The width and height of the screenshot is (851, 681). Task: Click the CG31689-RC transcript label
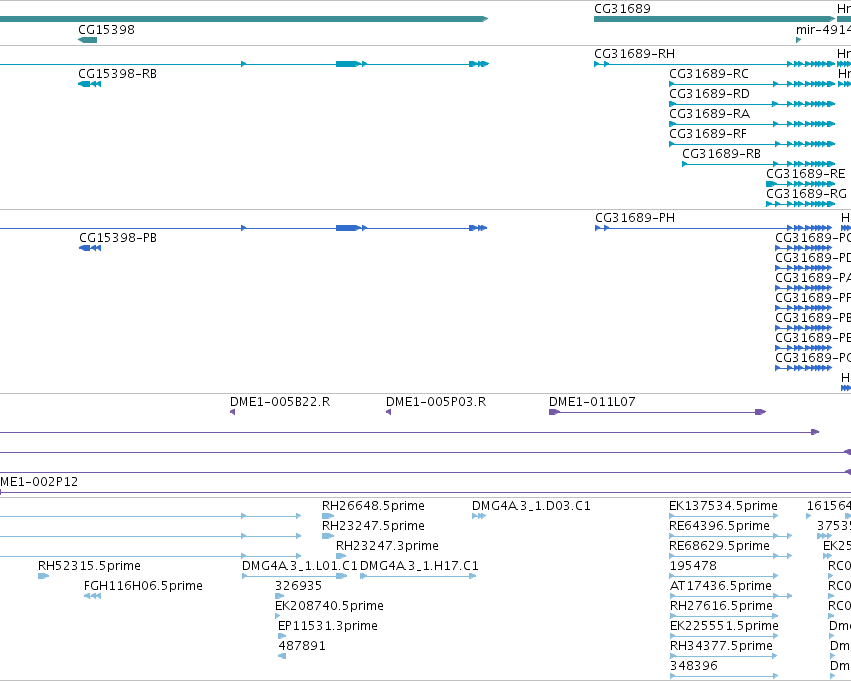pyautogui.click(x=709, y=74)
